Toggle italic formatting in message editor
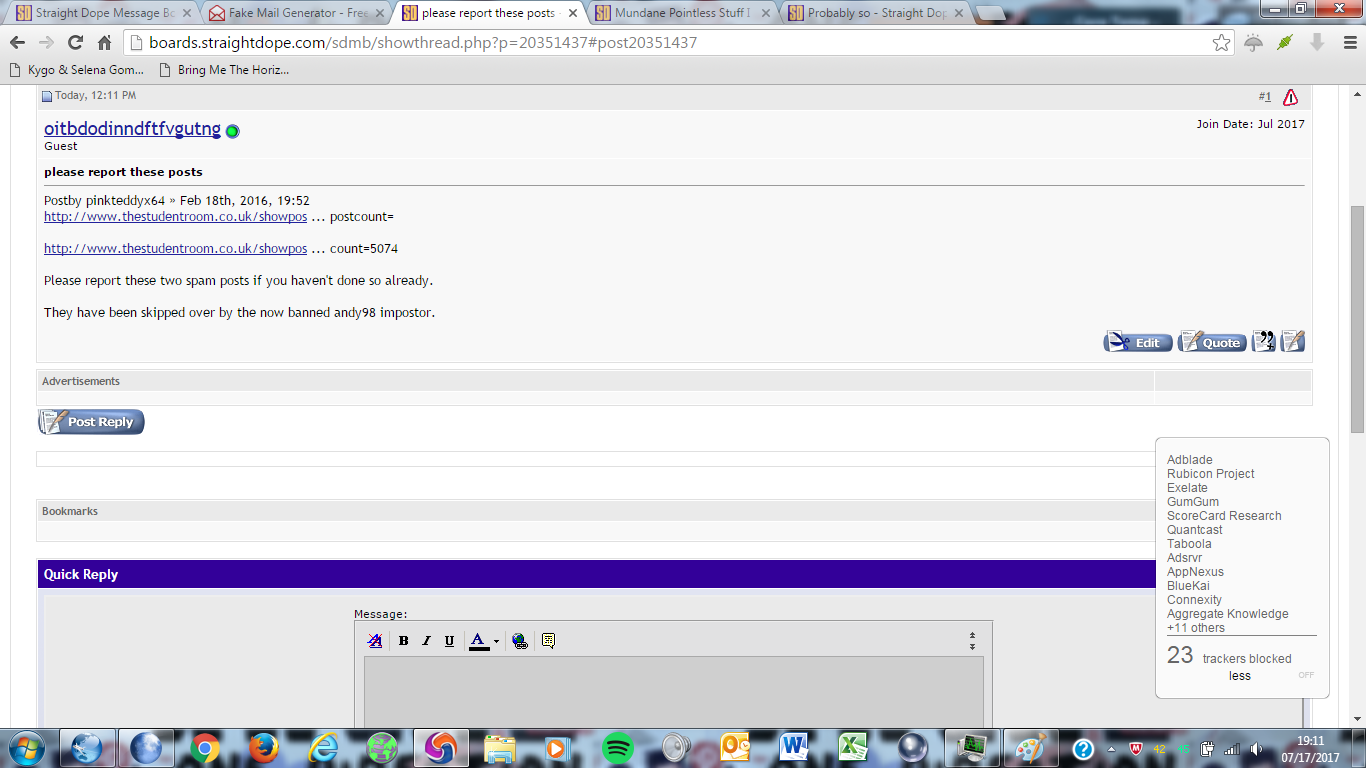Screen dimensions: 1366x768 tap(426, 641)
